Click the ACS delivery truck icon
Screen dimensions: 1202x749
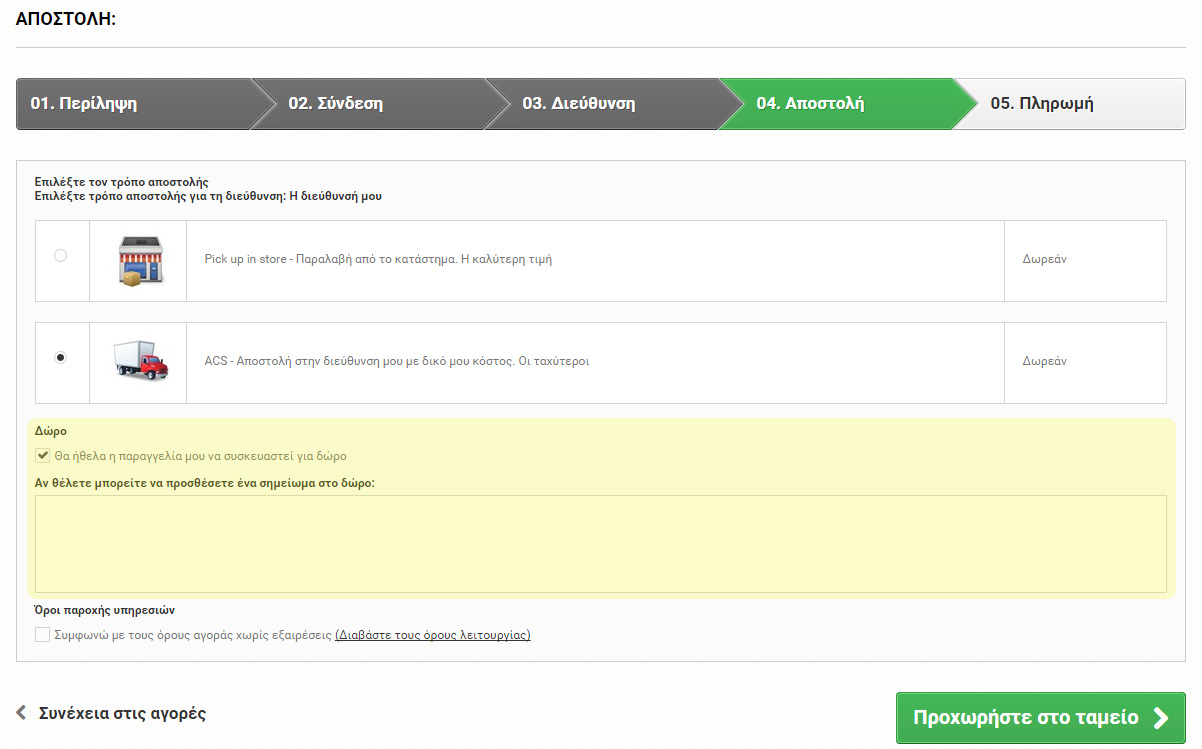139,360
